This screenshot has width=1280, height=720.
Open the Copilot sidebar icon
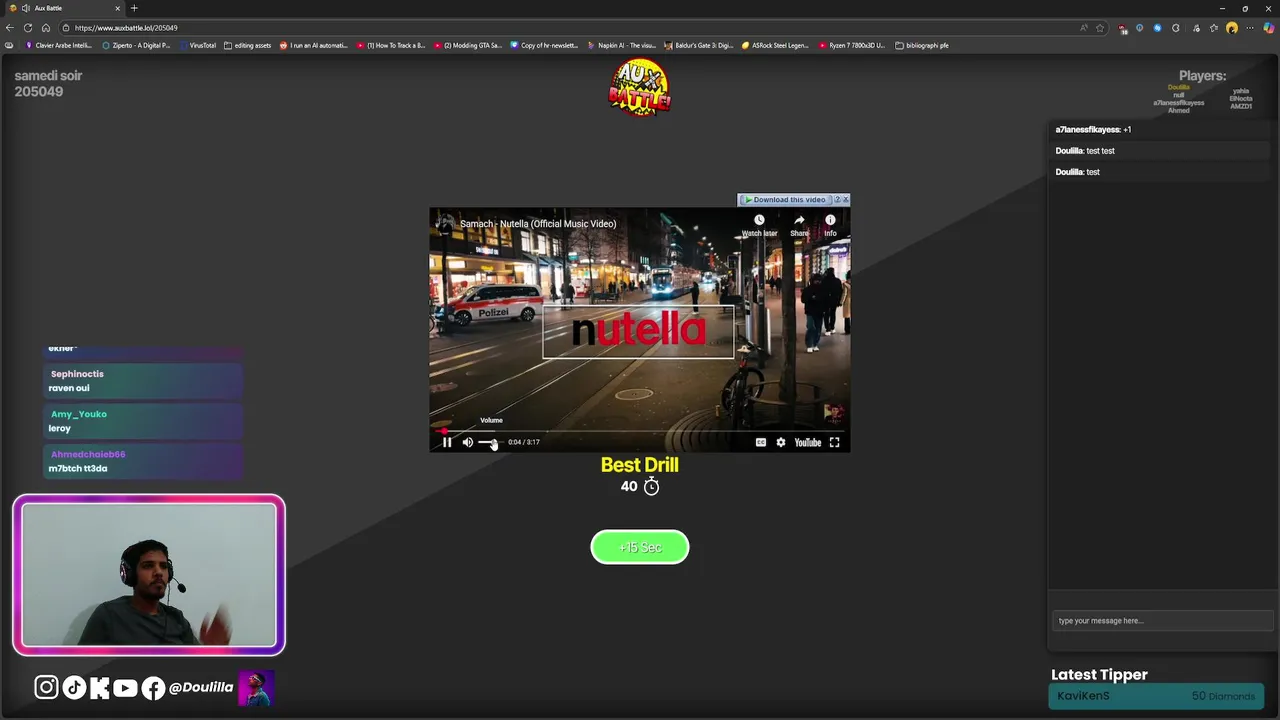tap(1269, 28)
